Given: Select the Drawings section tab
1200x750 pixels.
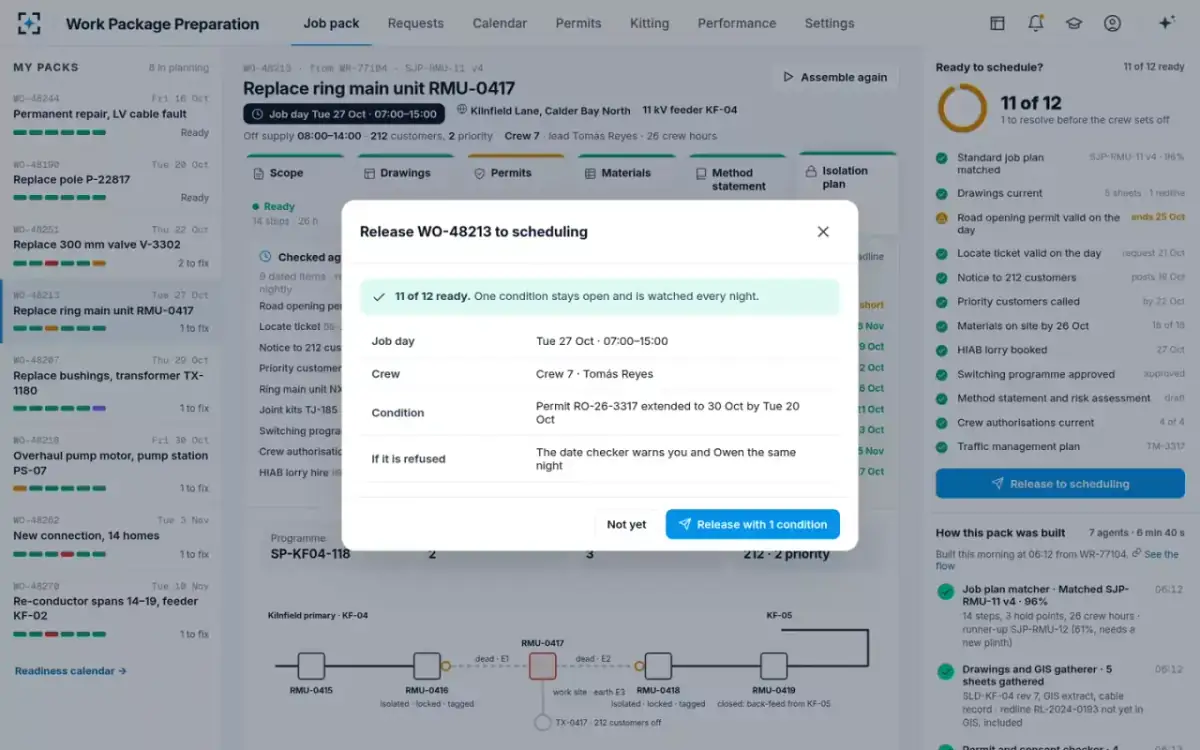Looking at the screenshot, I should coord(405,173).
